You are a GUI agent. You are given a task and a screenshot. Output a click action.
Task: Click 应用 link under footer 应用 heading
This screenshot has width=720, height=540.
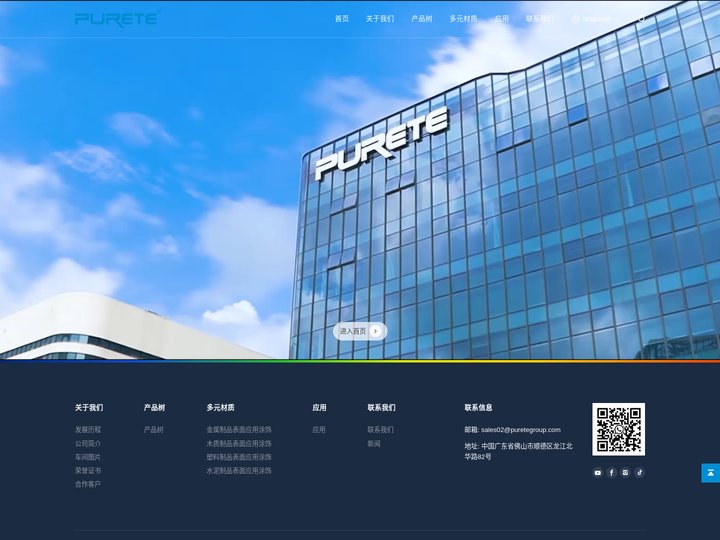pos(319,430)
